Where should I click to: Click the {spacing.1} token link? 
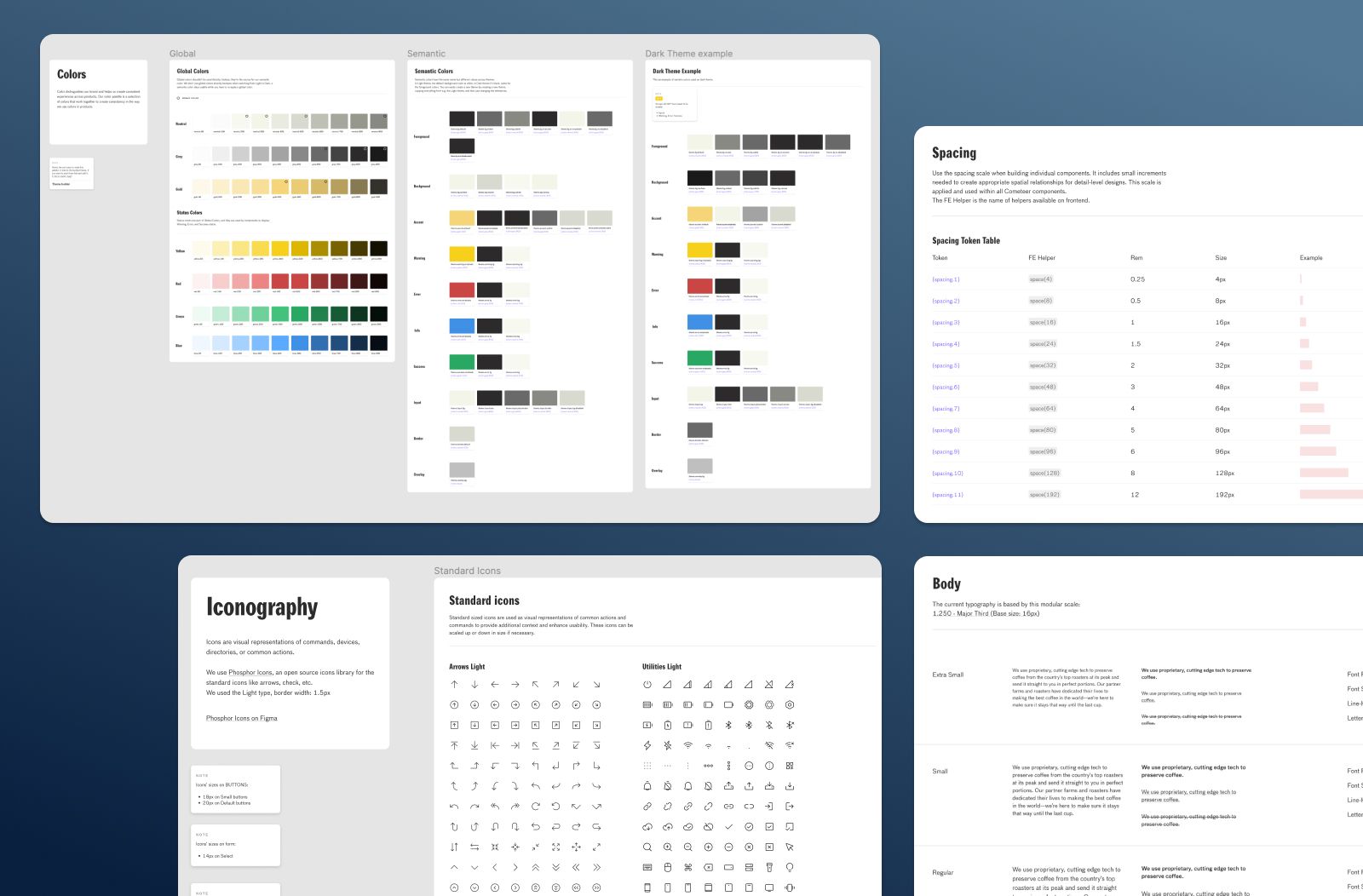point(946,279)
